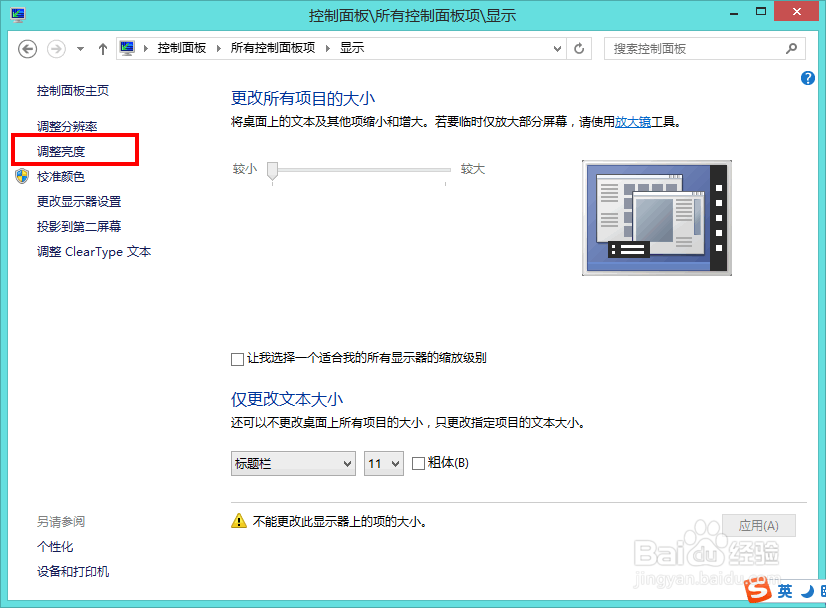Open address bar history dropdown
Viewport: 826px width, 608px height.
click(557, 49)
